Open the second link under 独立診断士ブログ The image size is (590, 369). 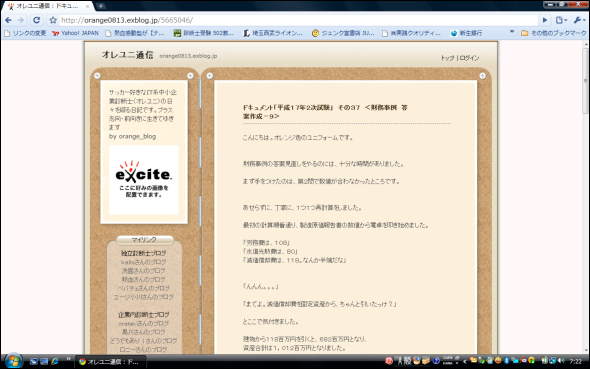[x=143, y=271]
